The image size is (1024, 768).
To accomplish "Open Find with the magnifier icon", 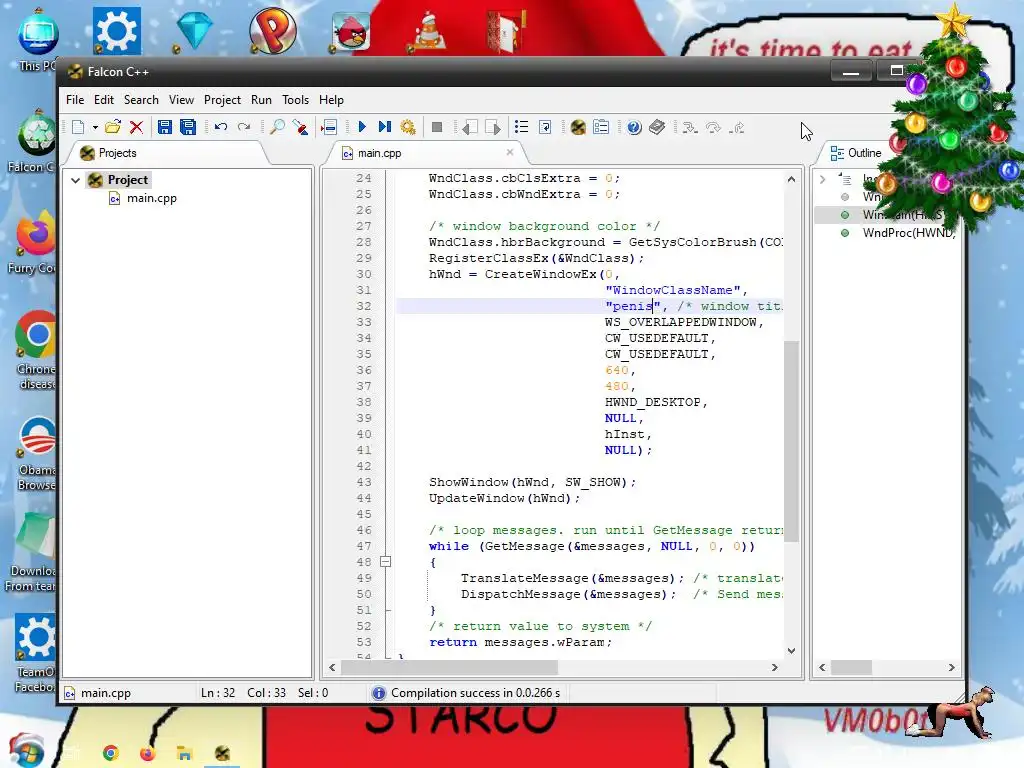I will pyautogui.click(x=277, y=127).
